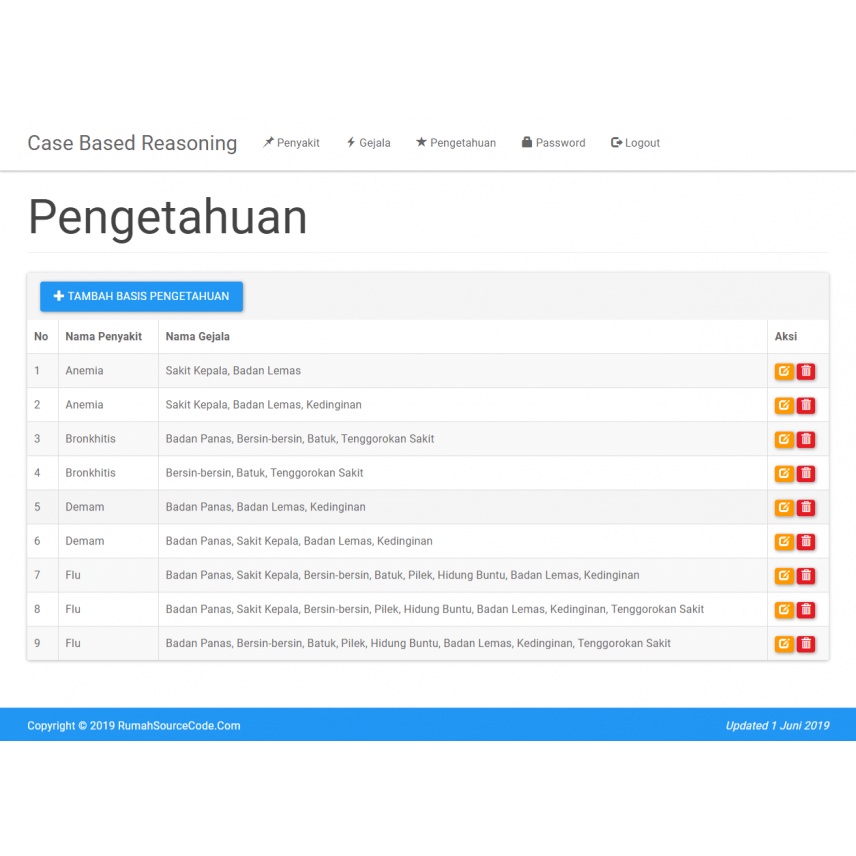Open the Password menu item
Screen dimensions: 856x856
tap(553, 143)
